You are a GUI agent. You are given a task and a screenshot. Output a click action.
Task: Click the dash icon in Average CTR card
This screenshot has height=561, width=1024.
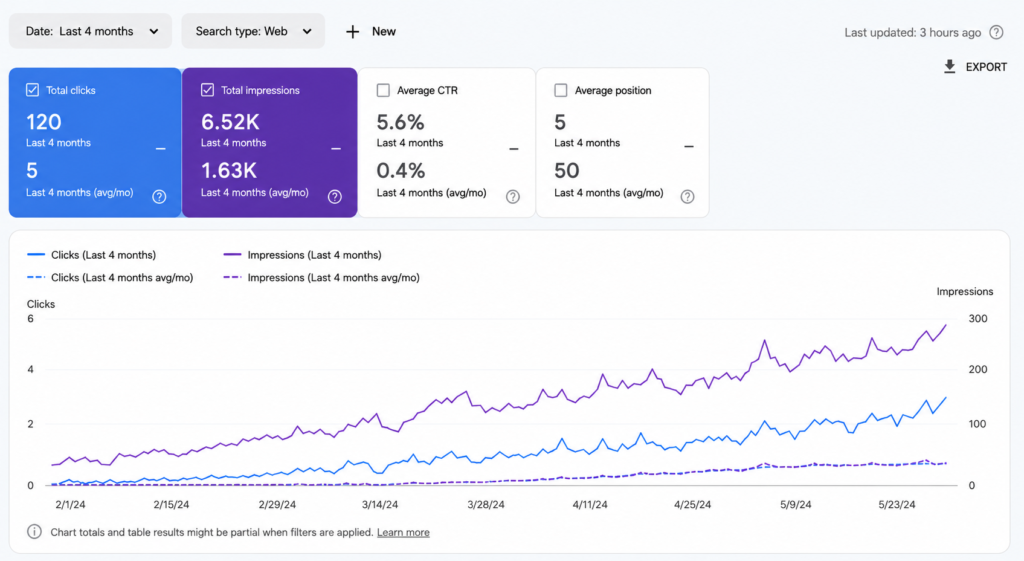point(514,149)
